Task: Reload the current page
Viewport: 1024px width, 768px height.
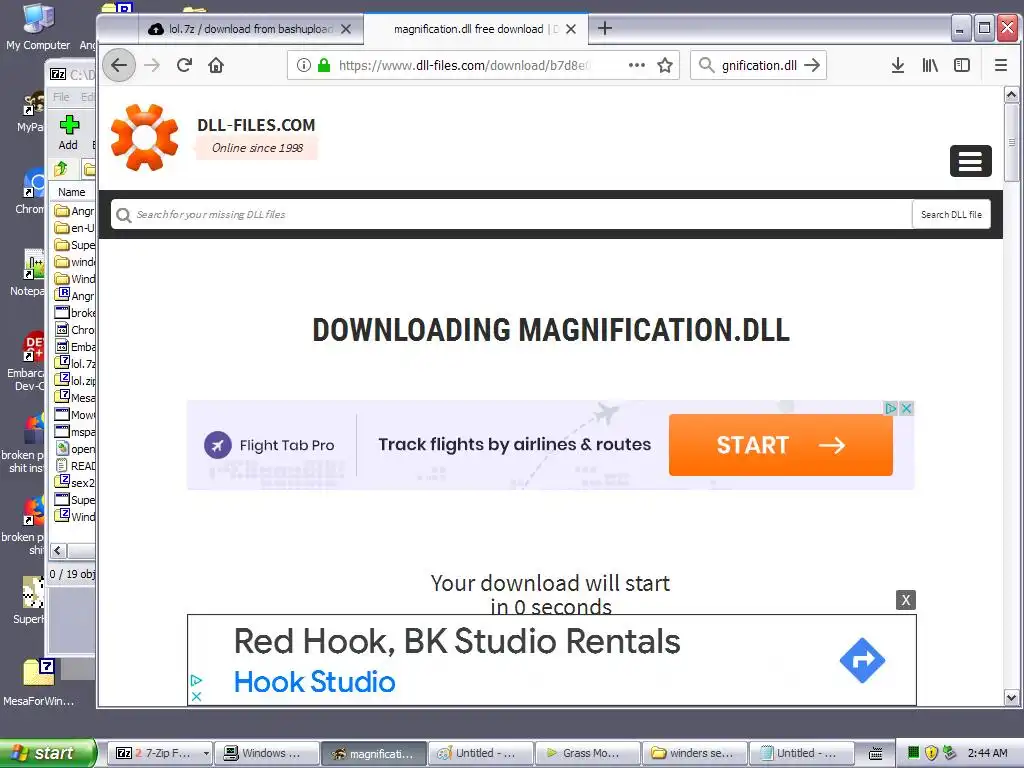Action: [x=185, y=65]
